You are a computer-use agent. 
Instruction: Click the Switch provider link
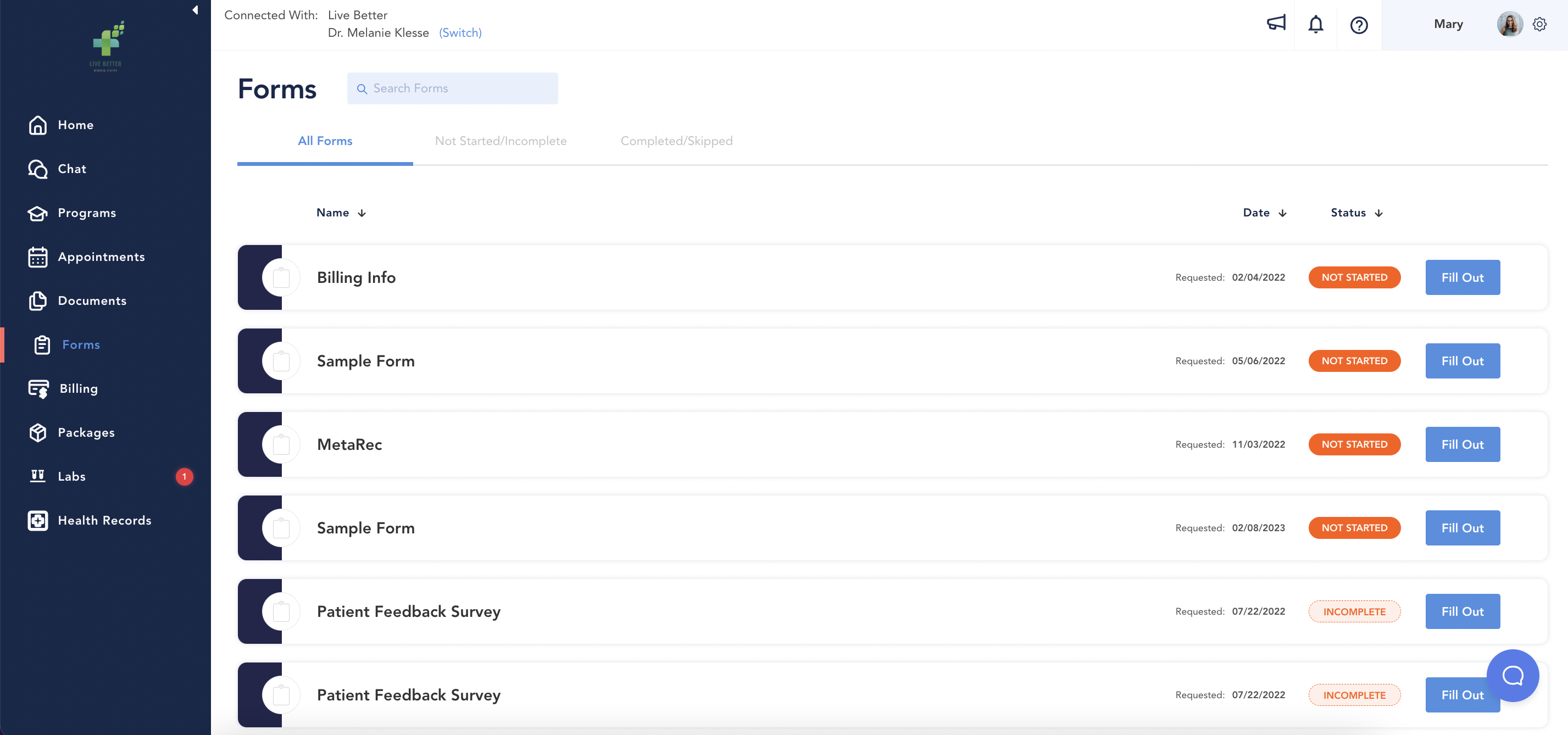click(460, 33)
